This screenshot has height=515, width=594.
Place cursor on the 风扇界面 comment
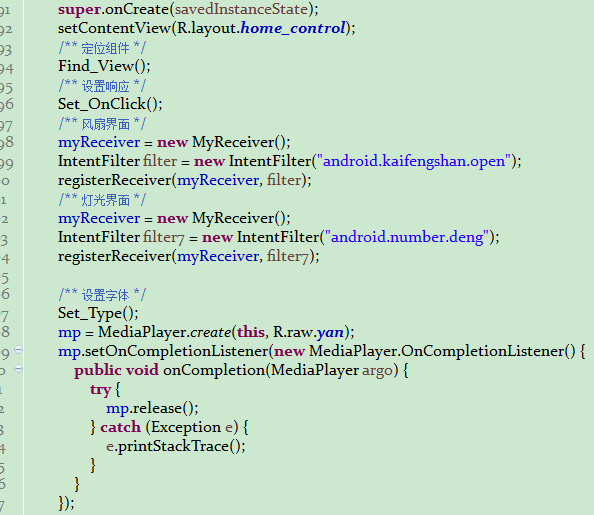102,124
